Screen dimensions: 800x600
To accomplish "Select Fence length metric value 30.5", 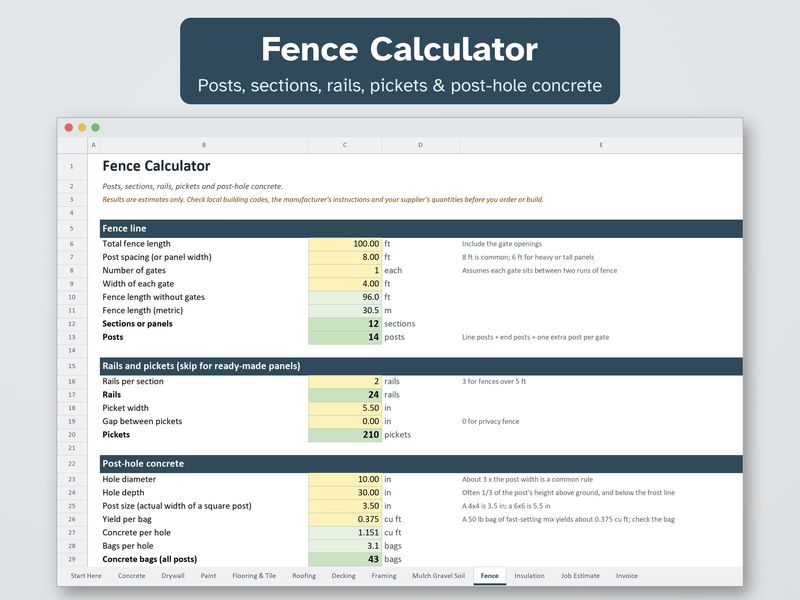I will coord(345,310).
